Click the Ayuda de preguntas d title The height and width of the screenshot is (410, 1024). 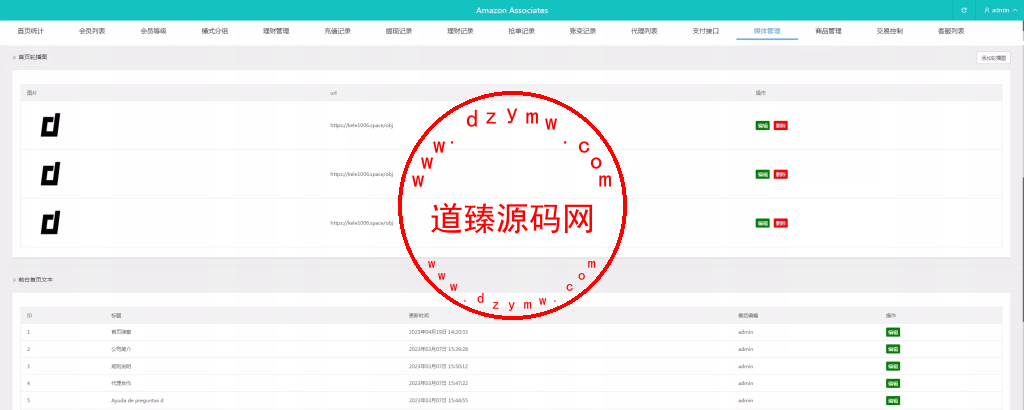coord(137,400)
